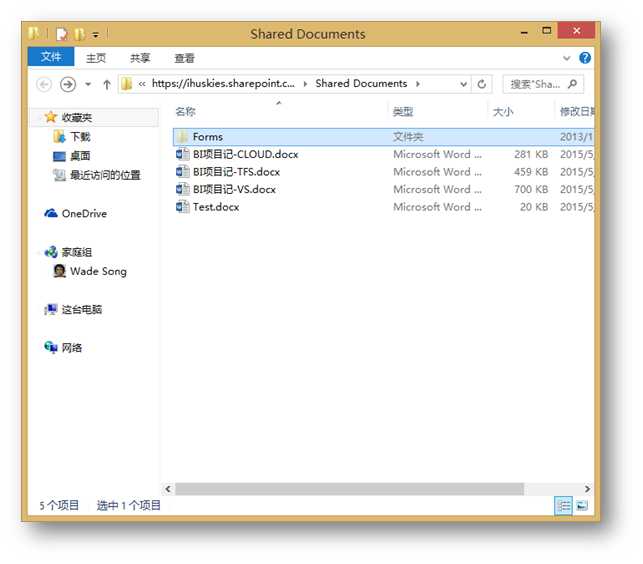Screen dimensions: 643x564
Task: Open 下载 in the navigation pane
Action: point(80,137)
